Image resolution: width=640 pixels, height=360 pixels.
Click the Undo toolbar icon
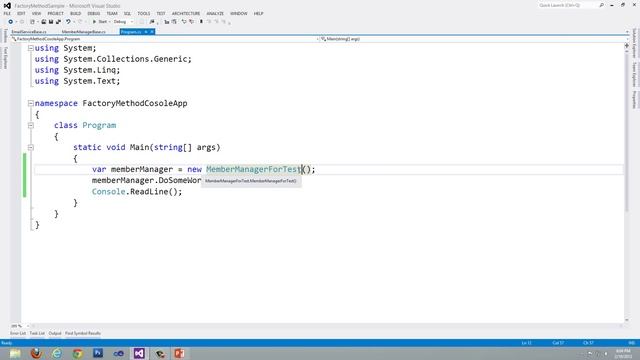pyautogui.click(x=68, y=22)
